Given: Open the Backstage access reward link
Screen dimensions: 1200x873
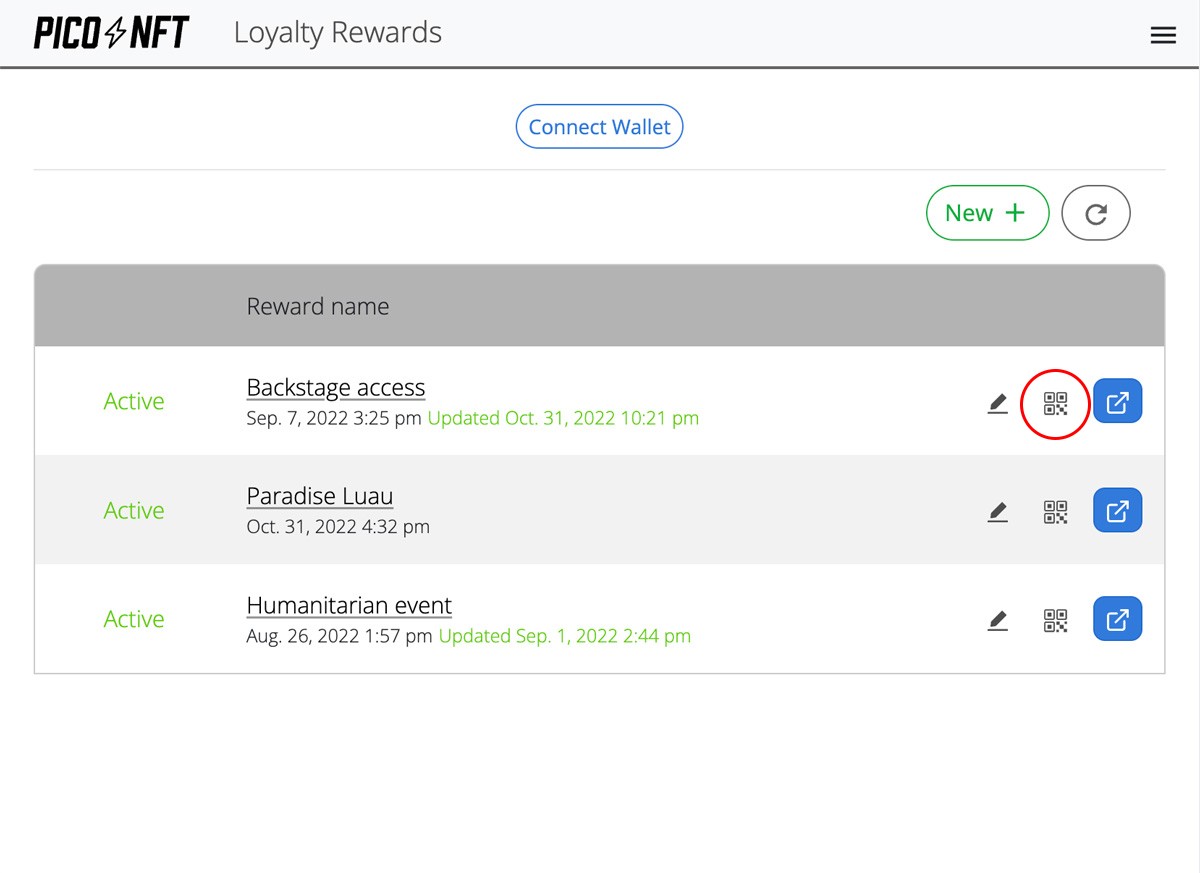Looking at the screenshot, I should click(335, 387).
